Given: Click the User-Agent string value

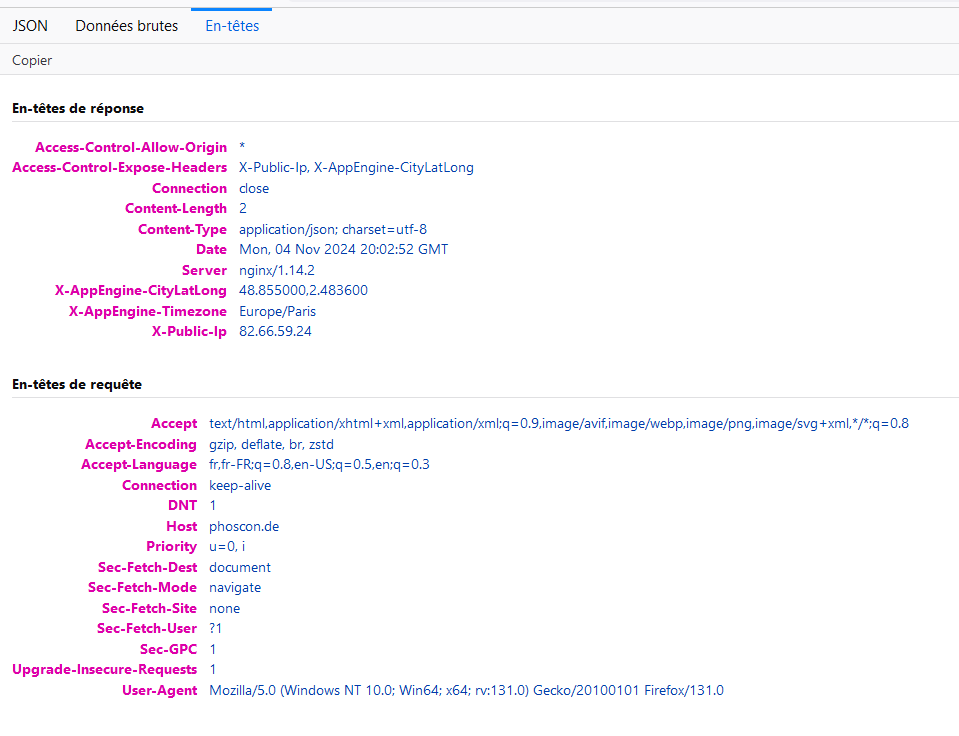Looking at the screenshot, I should click(x=466, y=690).
